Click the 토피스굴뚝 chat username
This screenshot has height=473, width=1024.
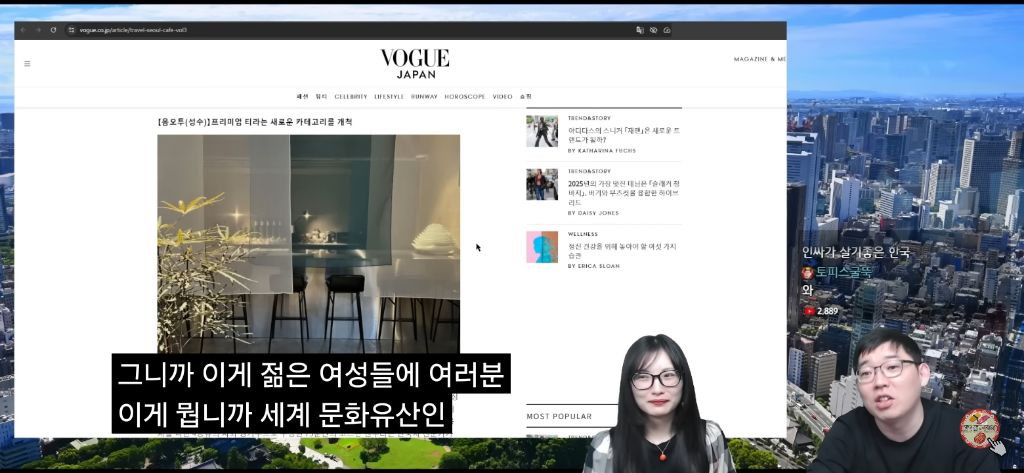[x=844, y=273]
